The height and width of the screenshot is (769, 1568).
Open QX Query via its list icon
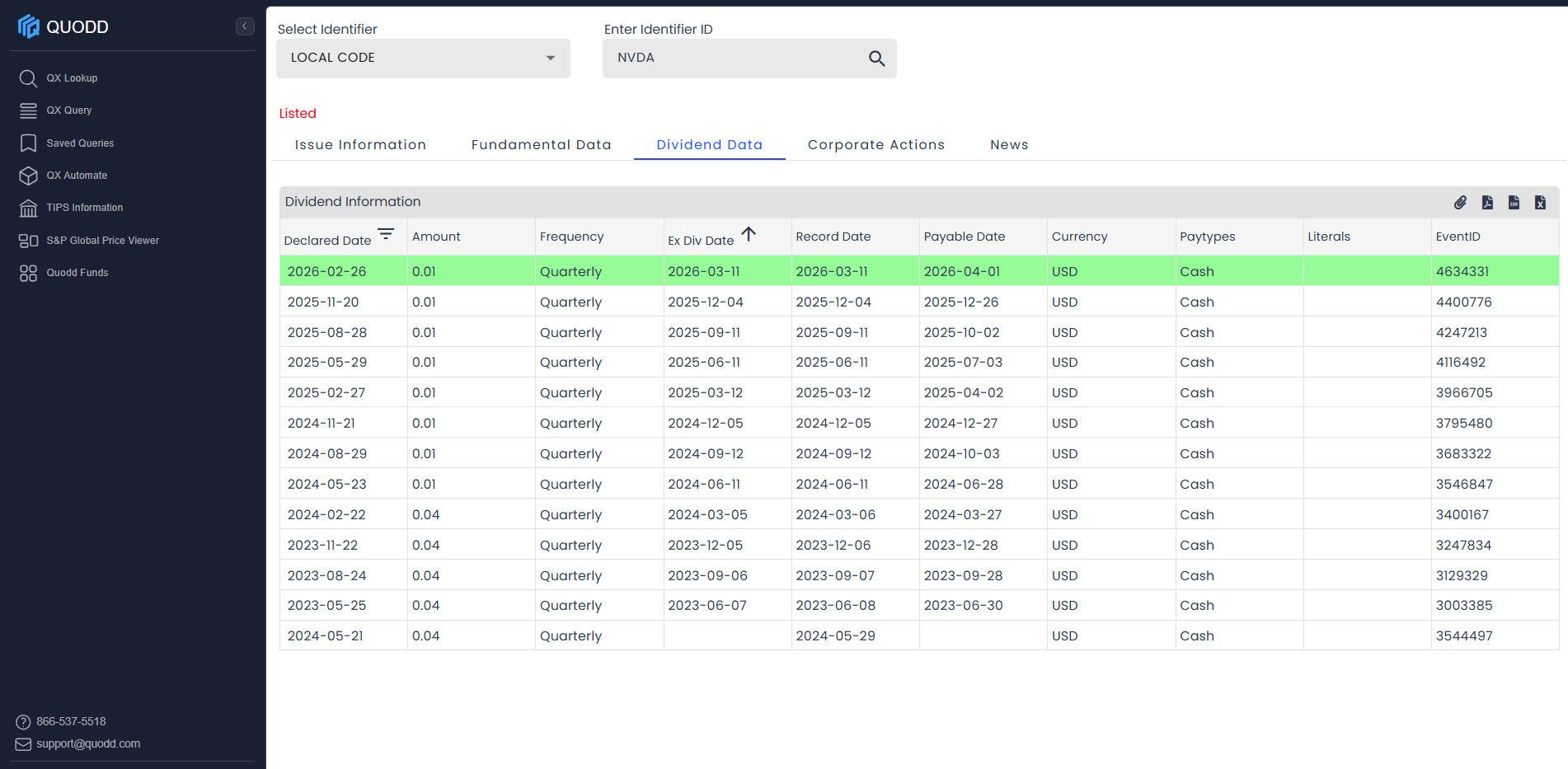(28, 110)
